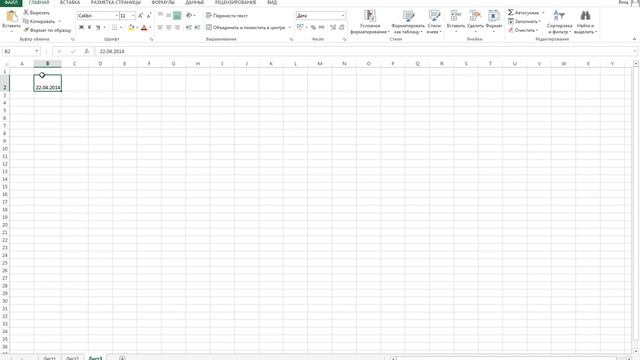Switch to РАЗМЕТКА СТРАНИЦЫ tab
Image resolution: width=640 pixels, height=360 pixels.
pyautogui.click(x=116, y=2)
